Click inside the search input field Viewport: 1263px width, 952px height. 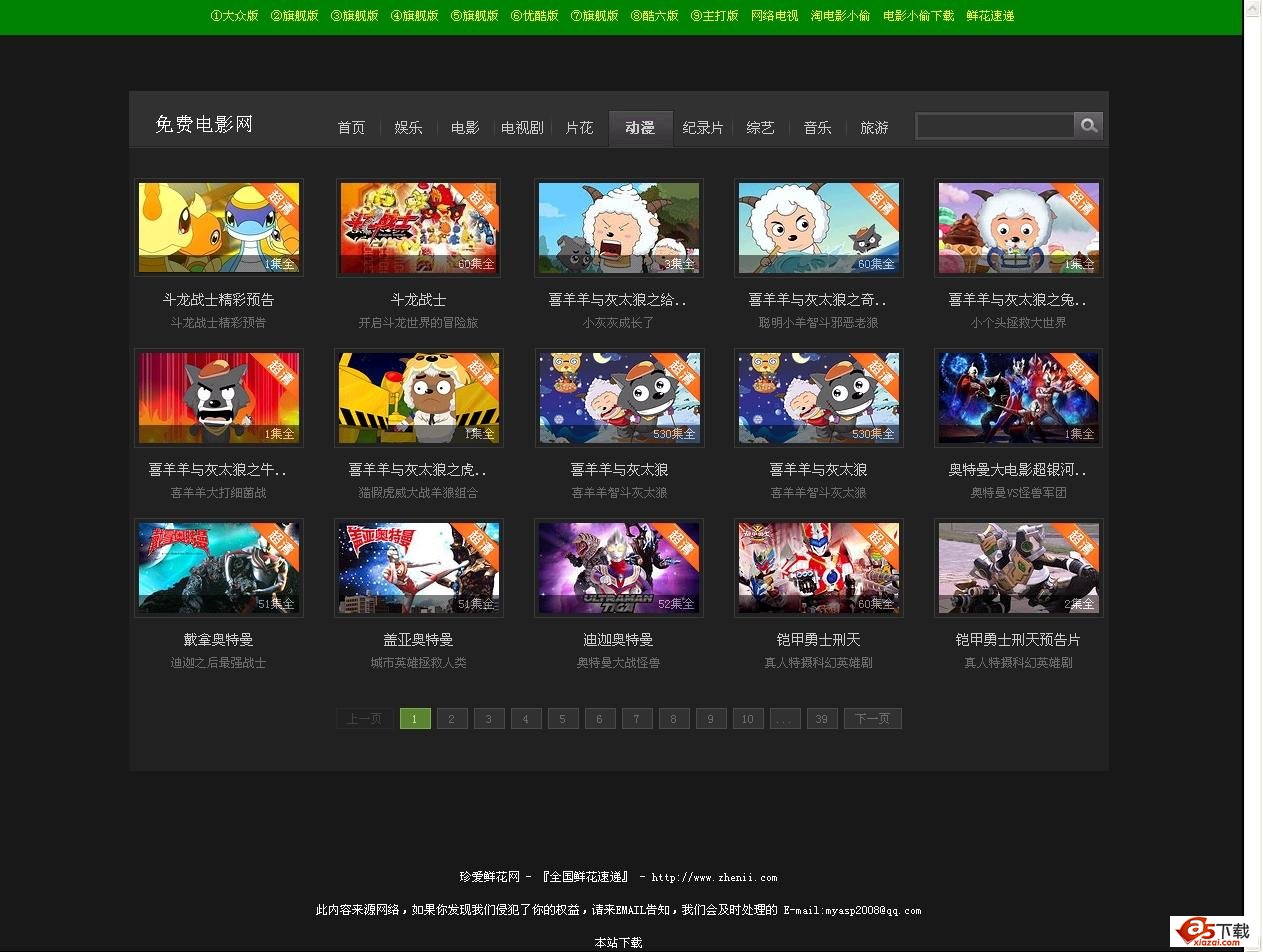pyautogui.click(x=995, y=125)
